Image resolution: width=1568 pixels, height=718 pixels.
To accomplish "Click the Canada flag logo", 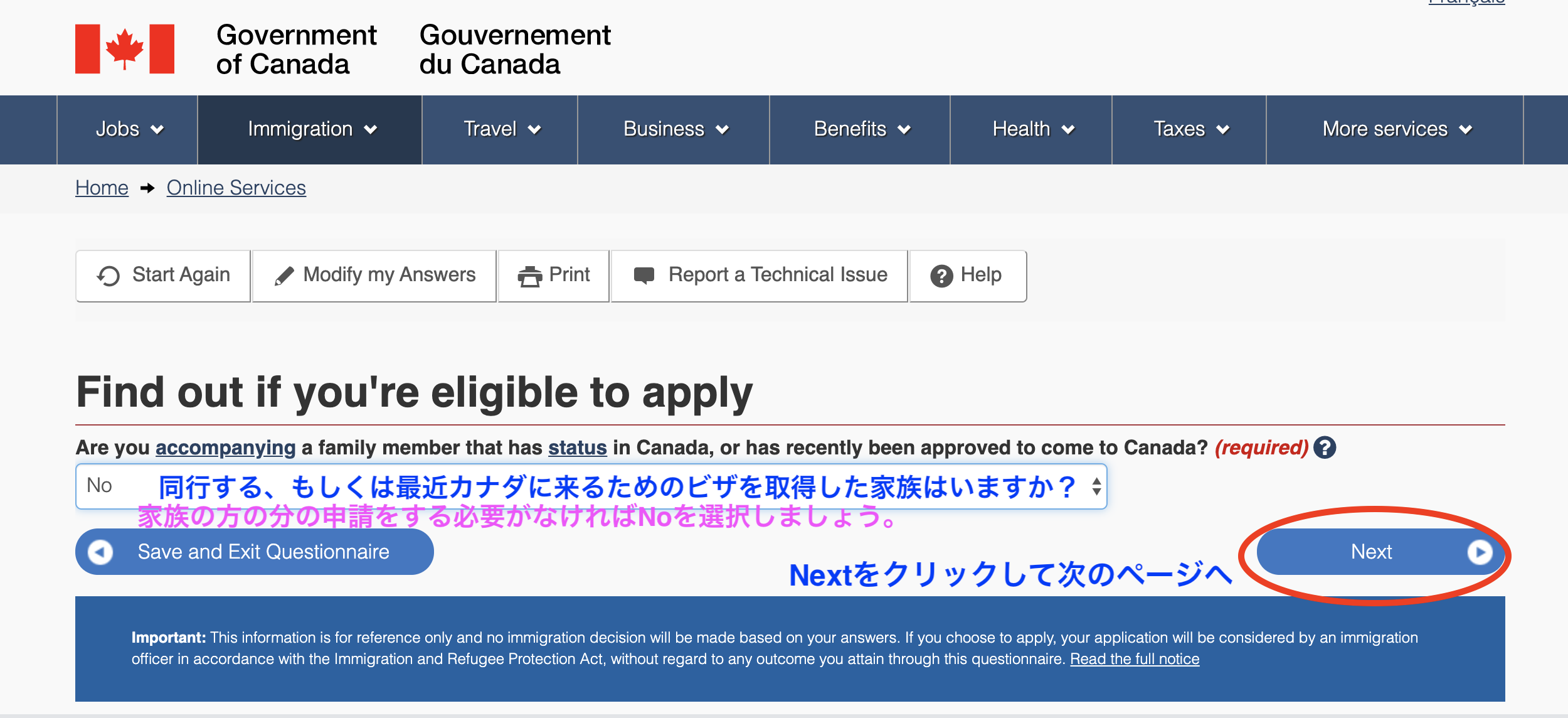I will click(x=125, y=49).
